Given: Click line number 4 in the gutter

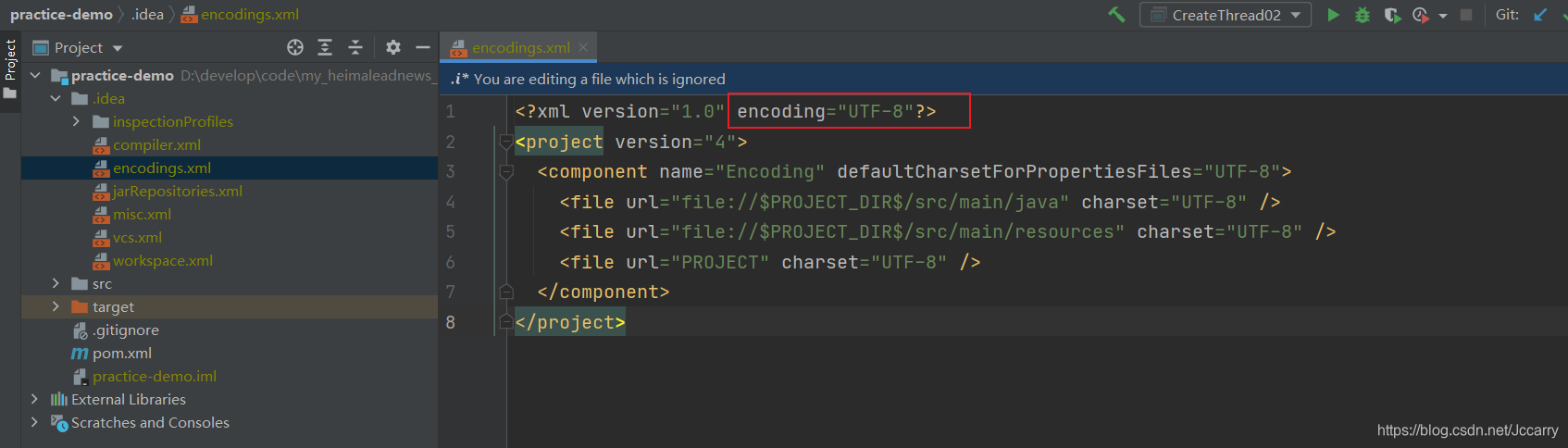Looking at the screenshot, I should click(450, 202).
